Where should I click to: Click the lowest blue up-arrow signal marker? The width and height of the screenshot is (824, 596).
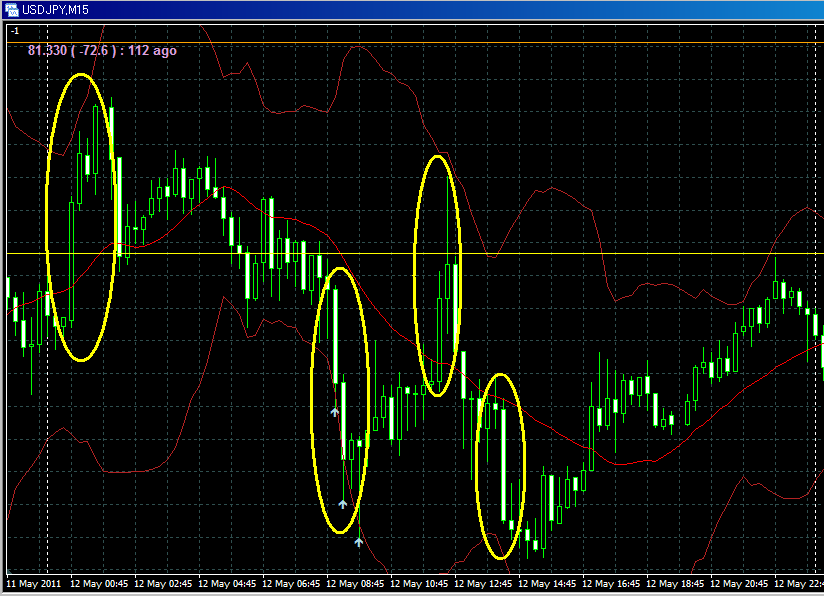[x=359, y=542]
